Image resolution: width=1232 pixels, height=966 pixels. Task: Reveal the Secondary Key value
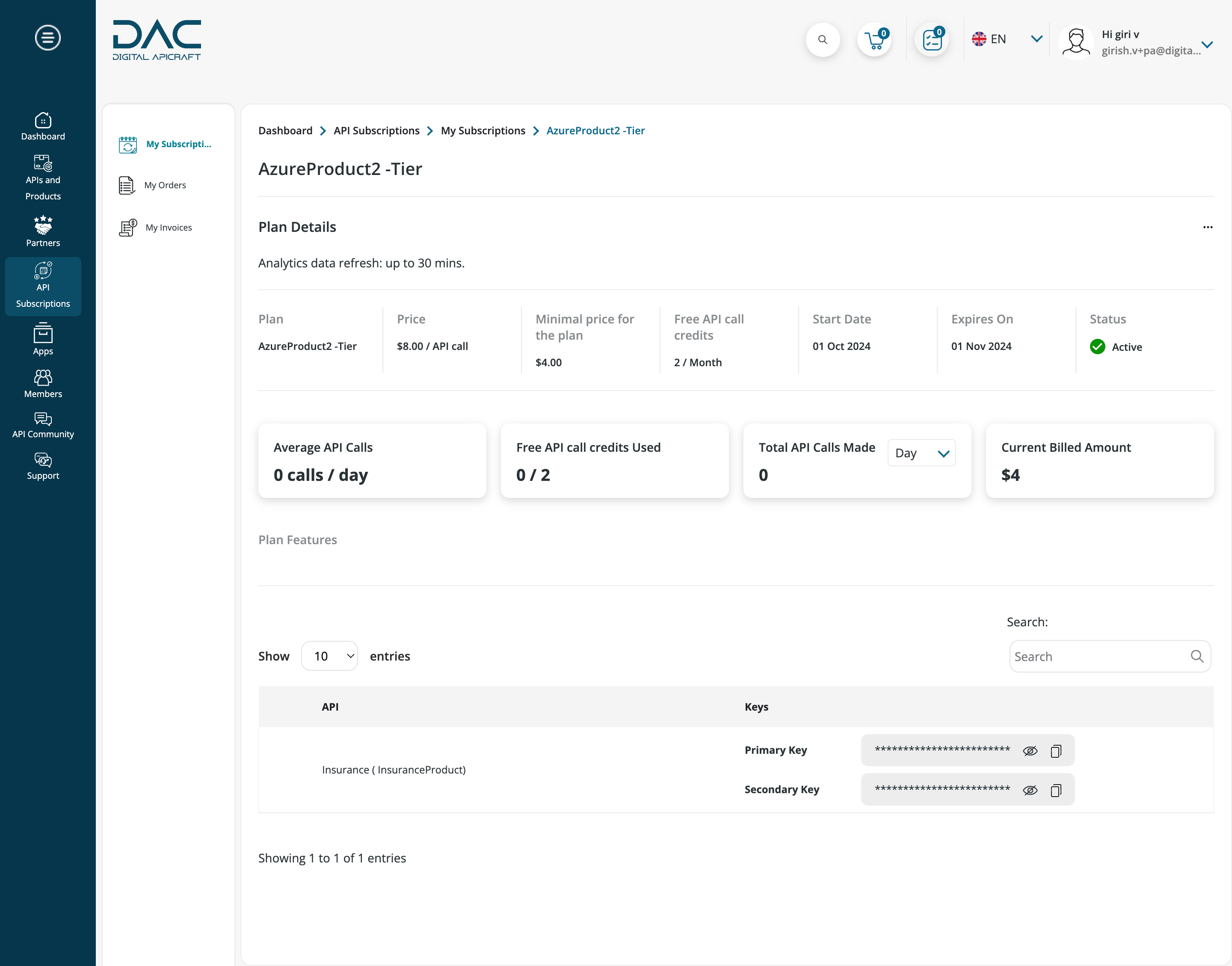point(1030,790)
